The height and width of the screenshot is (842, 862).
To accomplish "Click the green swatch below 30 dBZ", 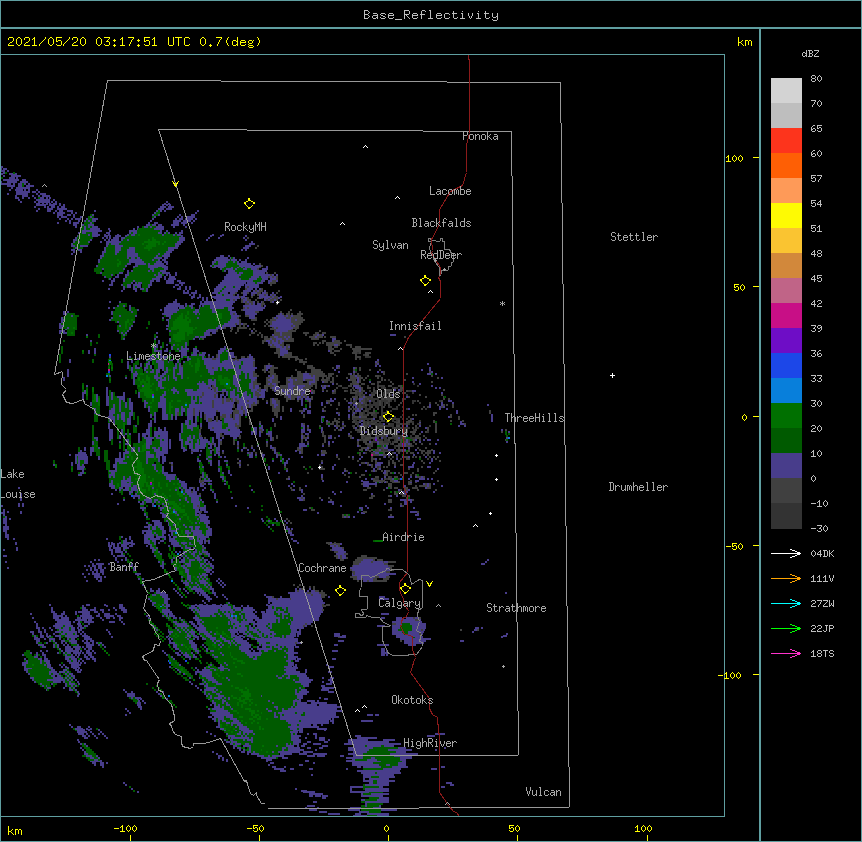I will (x=786, y=416).
